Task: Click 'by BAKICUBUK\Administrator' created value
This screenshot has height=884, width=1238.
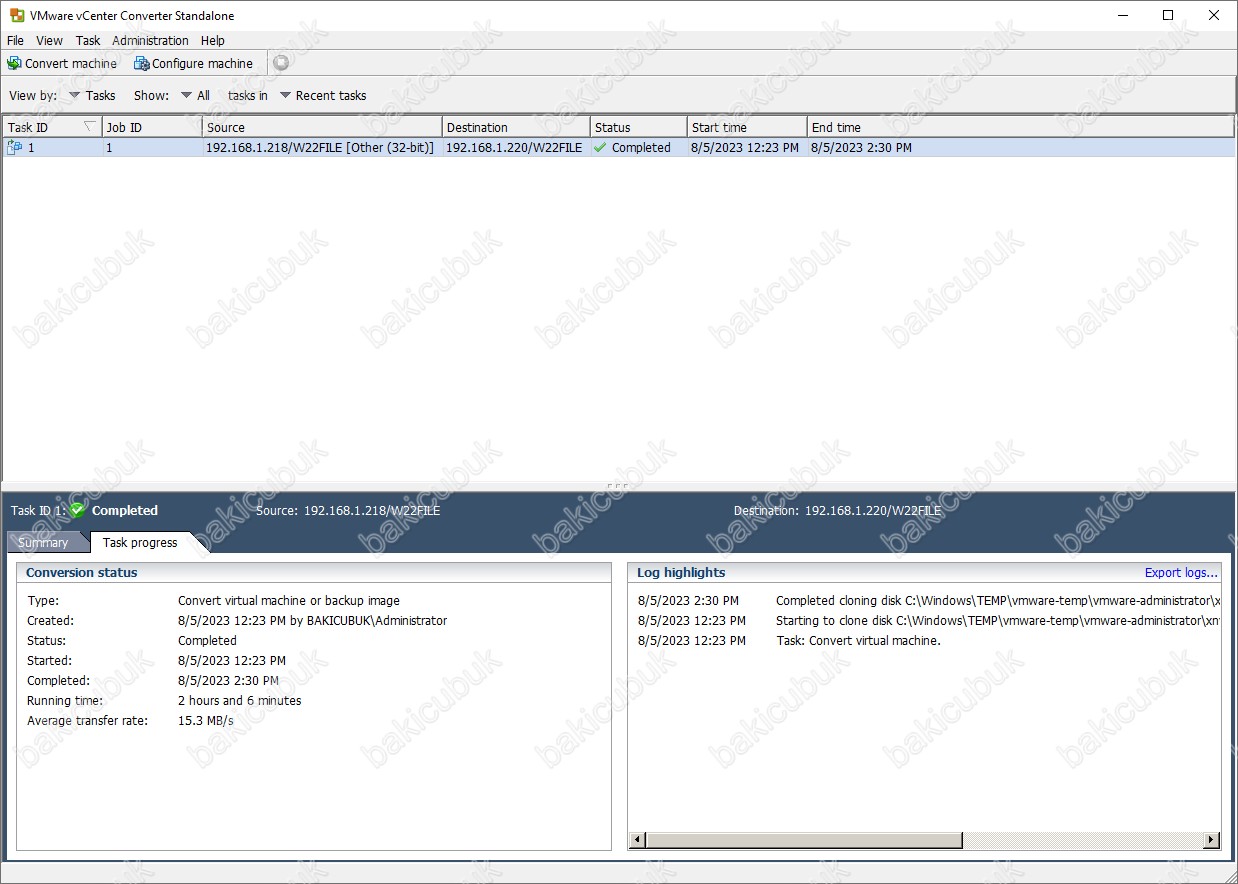Action: click(x=369, y=621)
